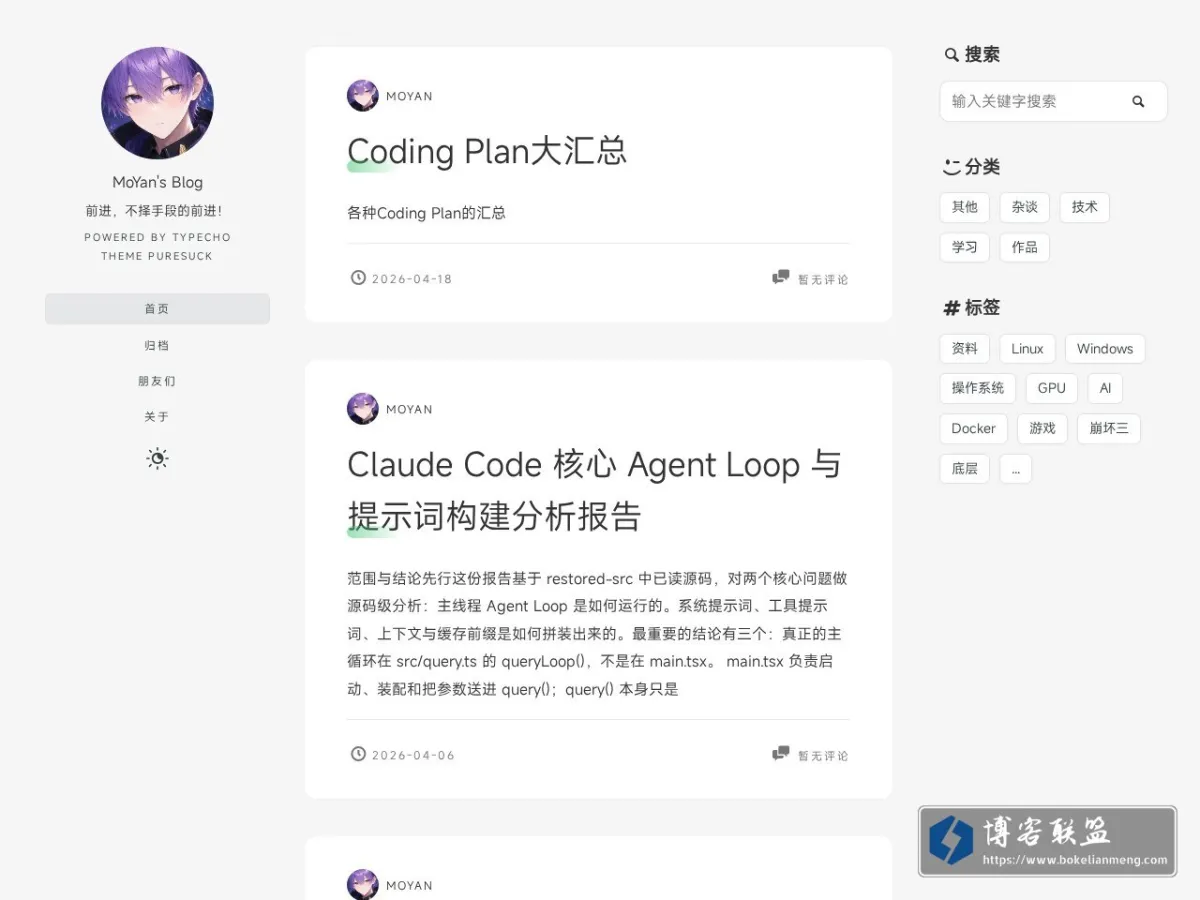Toggle the dark mode sun icon

point(157,459)
